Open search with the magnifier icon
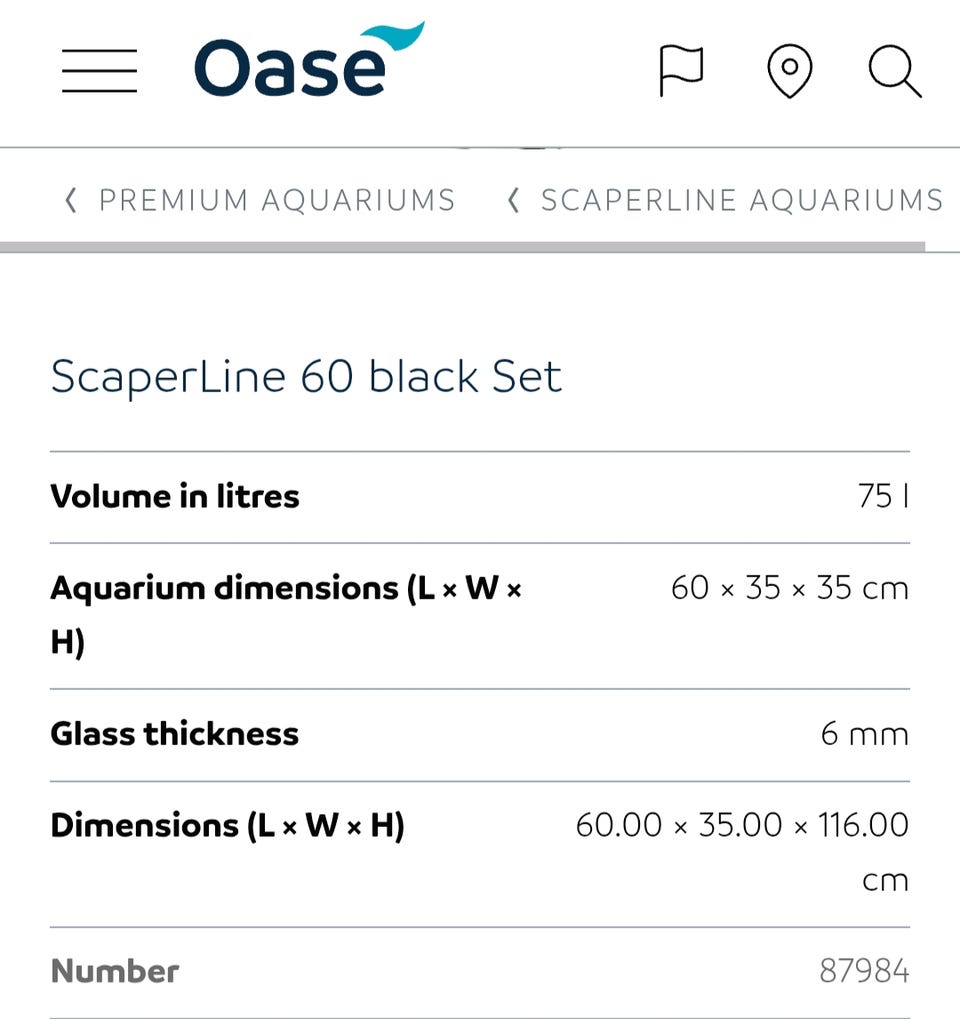The image size is (960, 1019). tap(894, 72)
